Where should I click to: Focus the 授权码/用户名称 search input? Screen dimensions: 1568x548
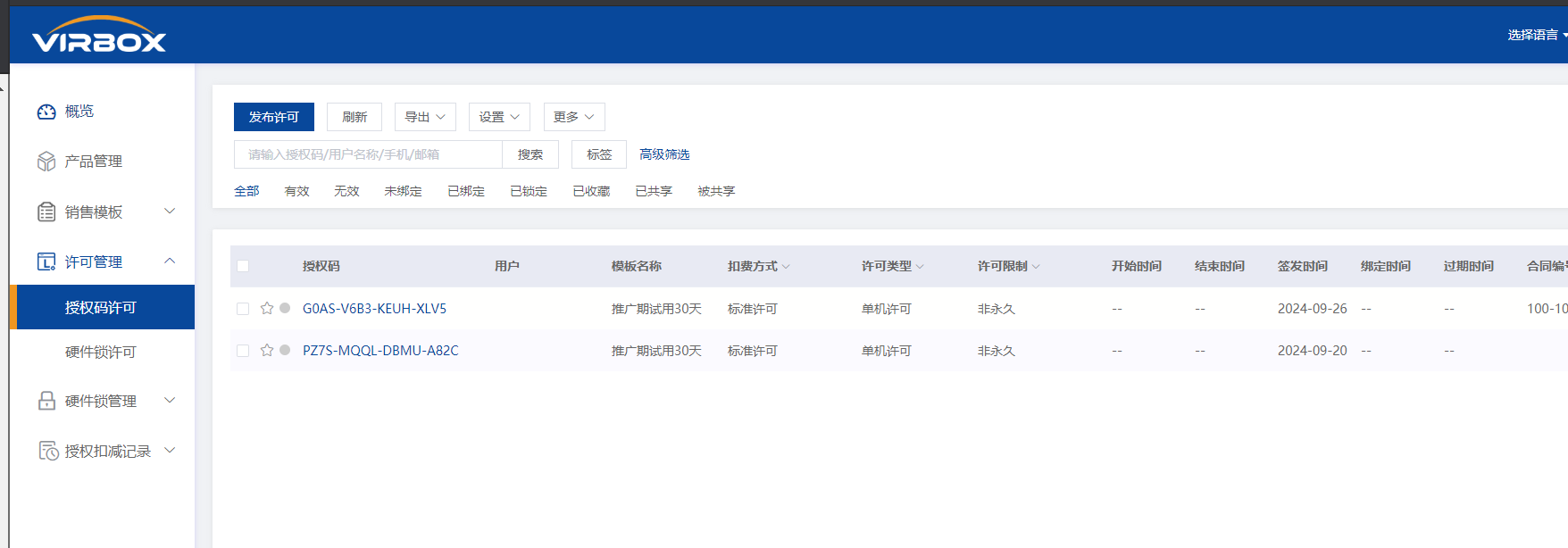(368, 154)
